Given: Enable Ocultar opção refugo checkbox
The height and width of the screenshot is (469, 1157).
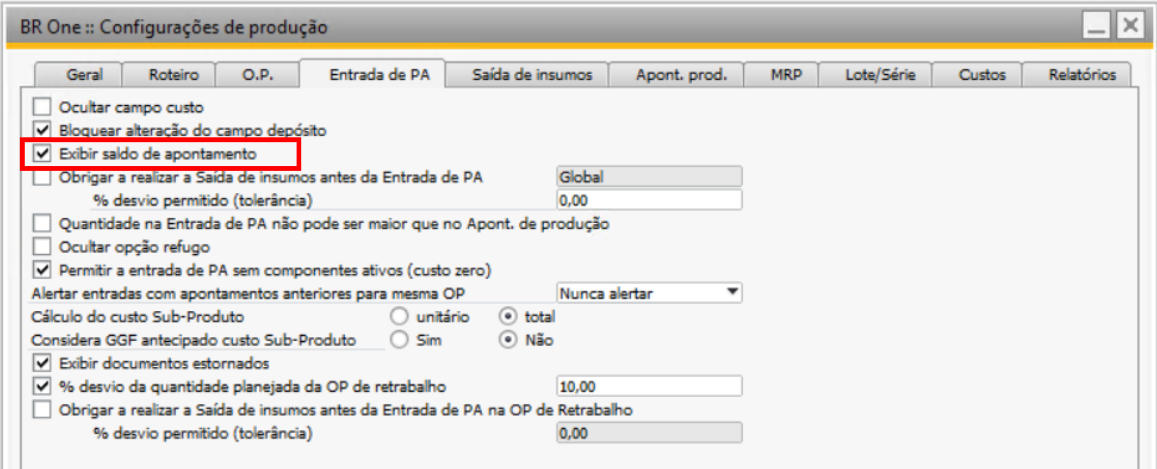Looking at the screenshot, I should tap(42, 246).
